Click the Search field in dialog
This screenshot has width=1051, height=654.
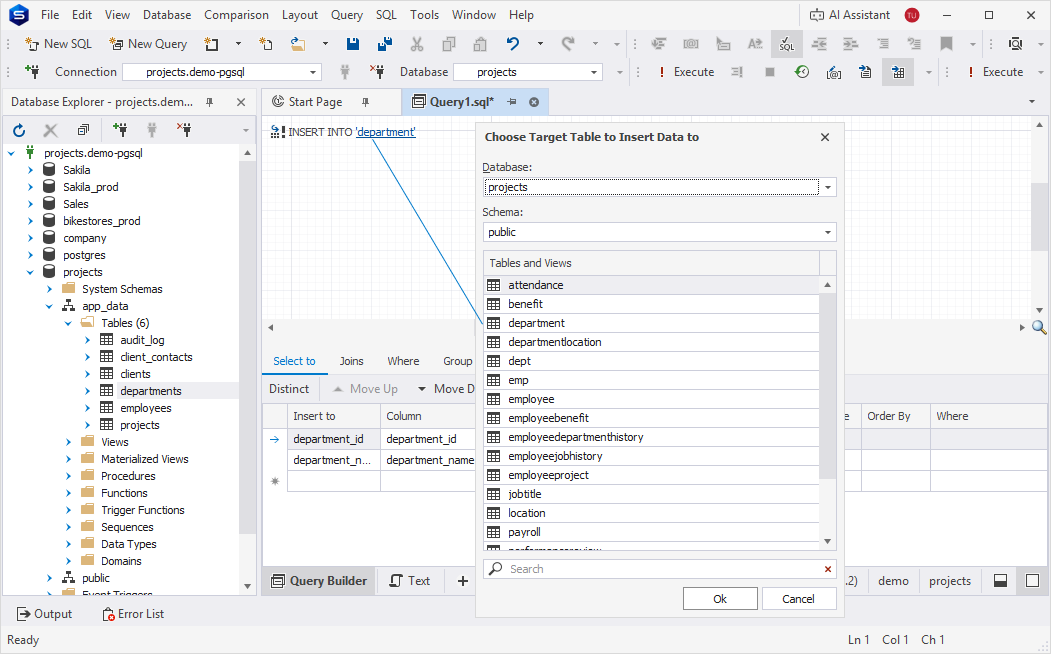[x=660, y=569]
